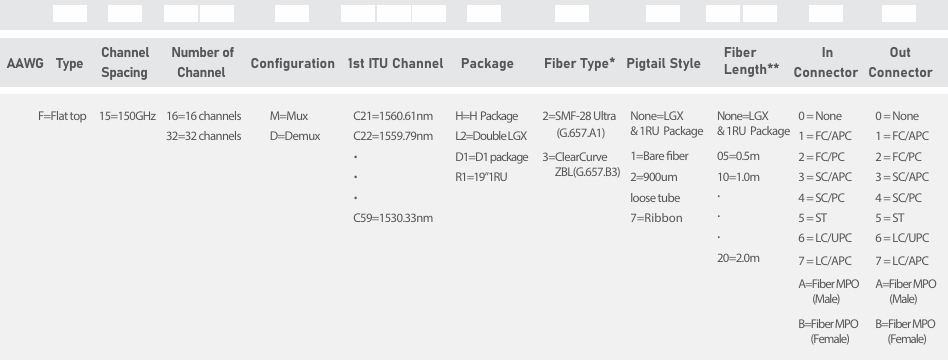Click the 7=Ribbon pigtail style entry
This screenshot has height=360, width=948.
coord(656,218)
